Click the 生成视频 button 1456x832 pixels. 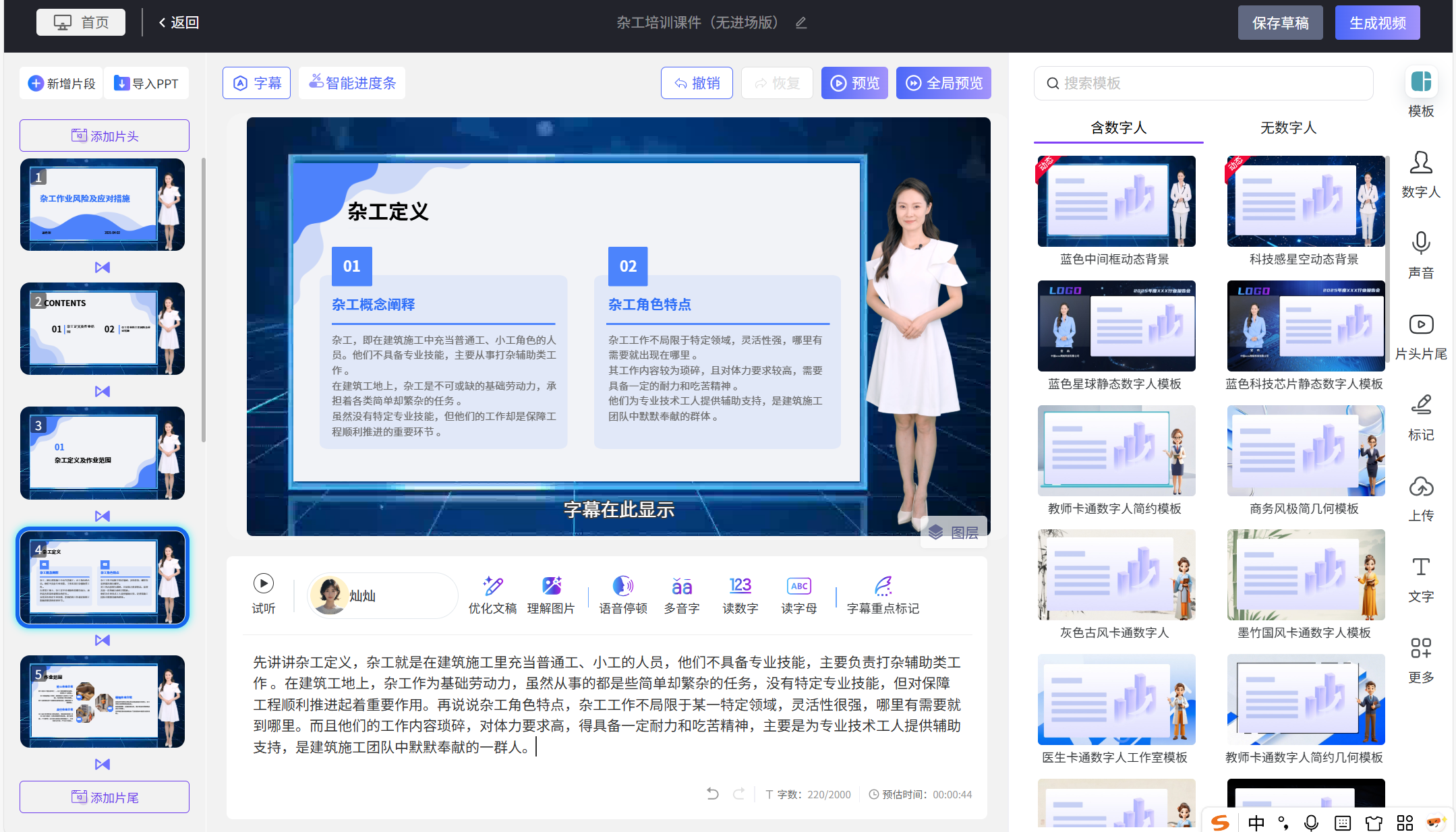coord(1377,23)
